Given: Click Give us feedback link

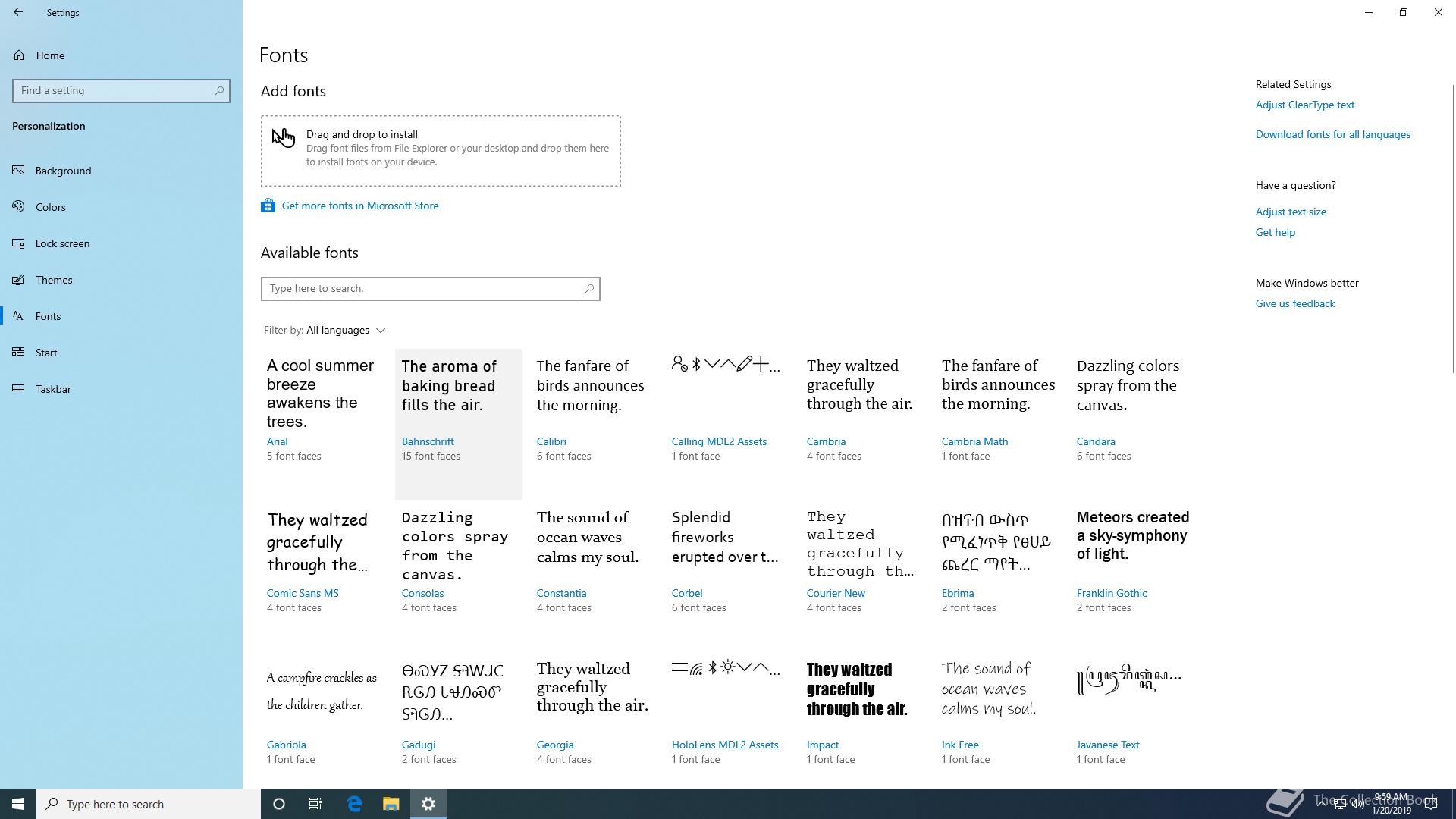Looking at the screenshot, I should (1294, 303).
